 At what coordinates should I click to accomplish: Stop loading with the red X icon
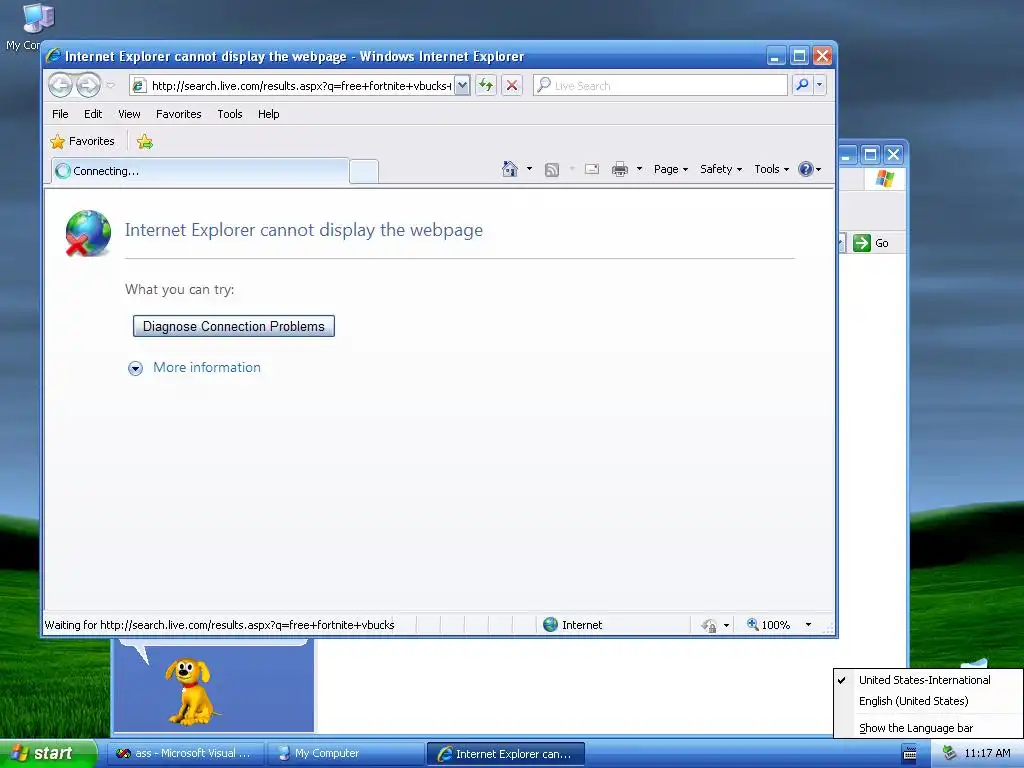pyautogui.click(x=512, y=85)
